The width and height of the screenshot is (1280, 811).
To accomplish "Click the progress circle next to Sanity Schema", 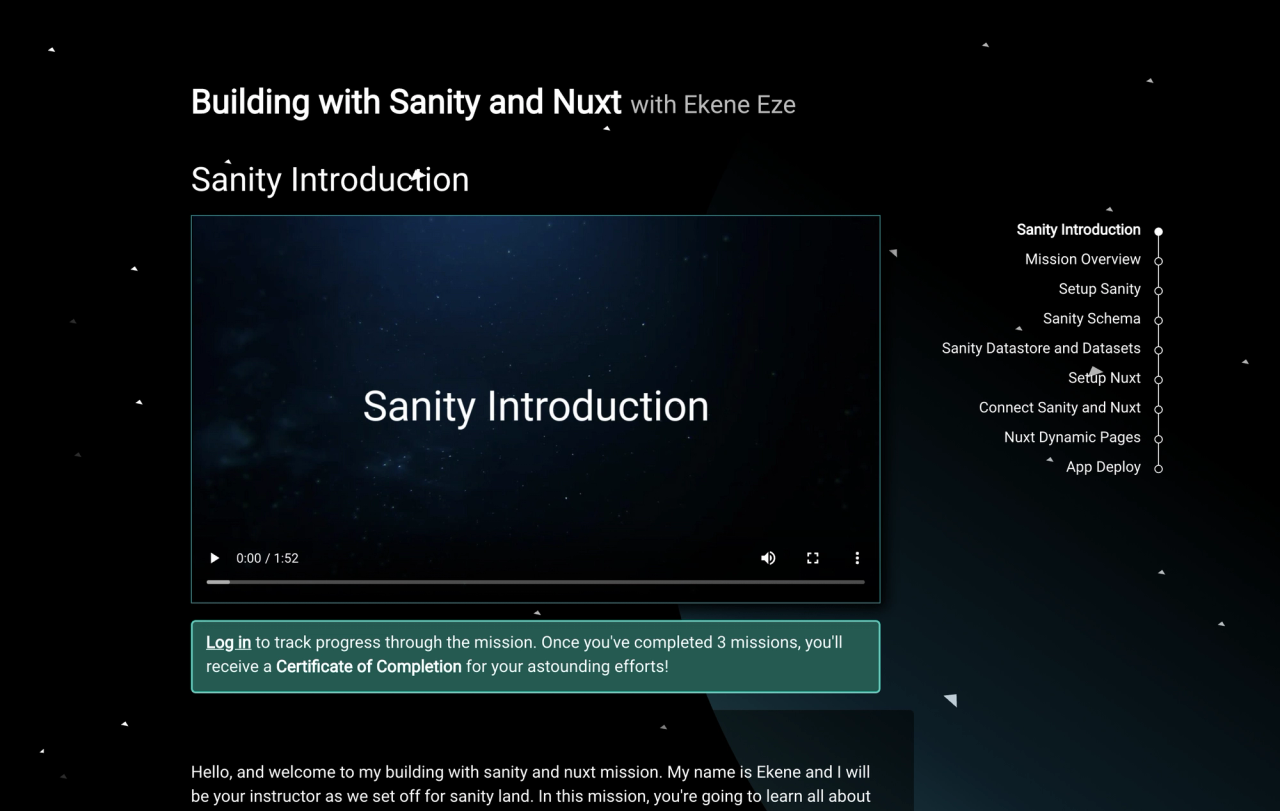I will point(1158,320).
